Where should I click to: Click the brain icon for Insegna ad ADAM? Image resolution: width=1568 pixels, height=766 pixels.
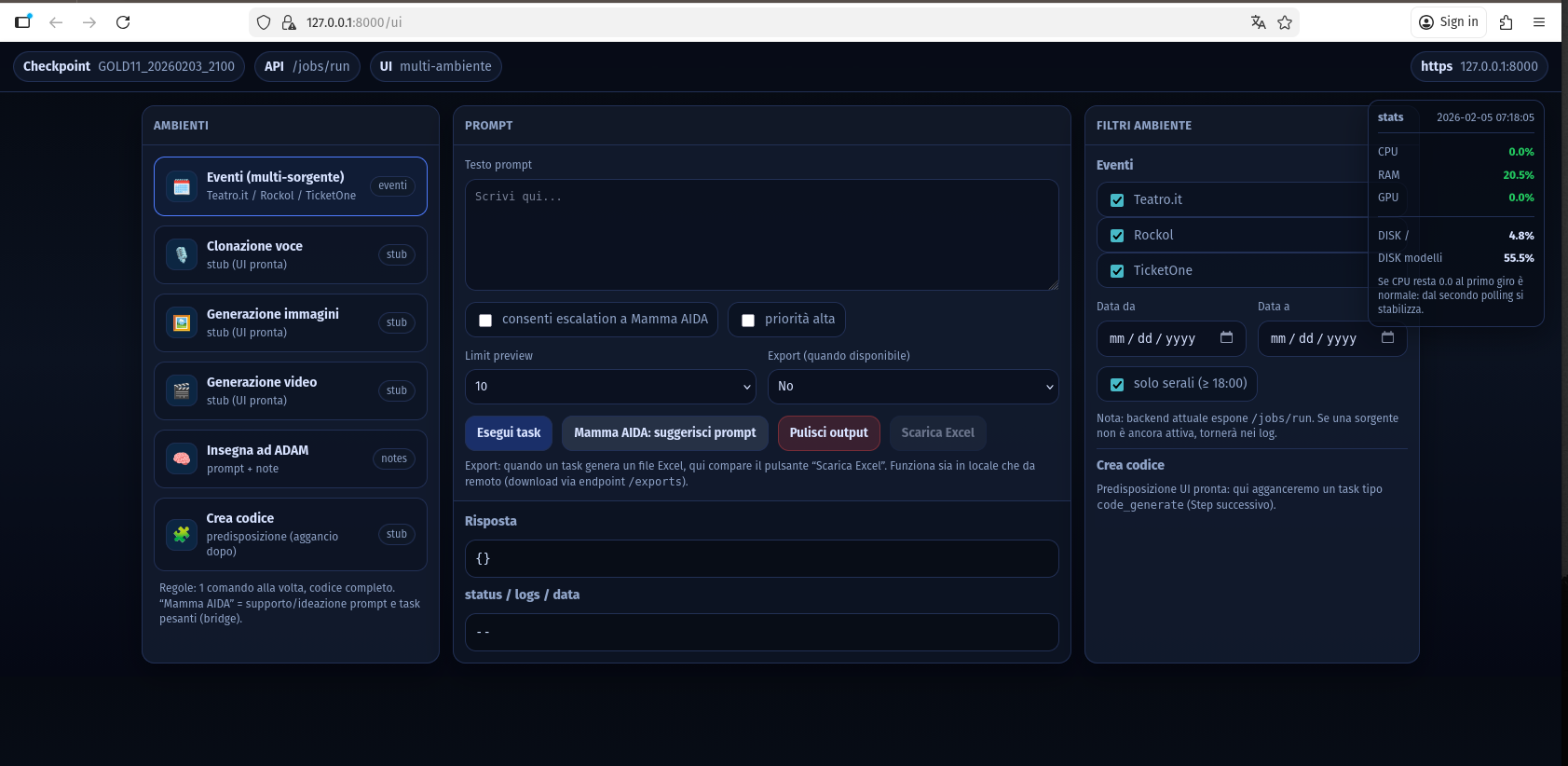tap(182, 458)
